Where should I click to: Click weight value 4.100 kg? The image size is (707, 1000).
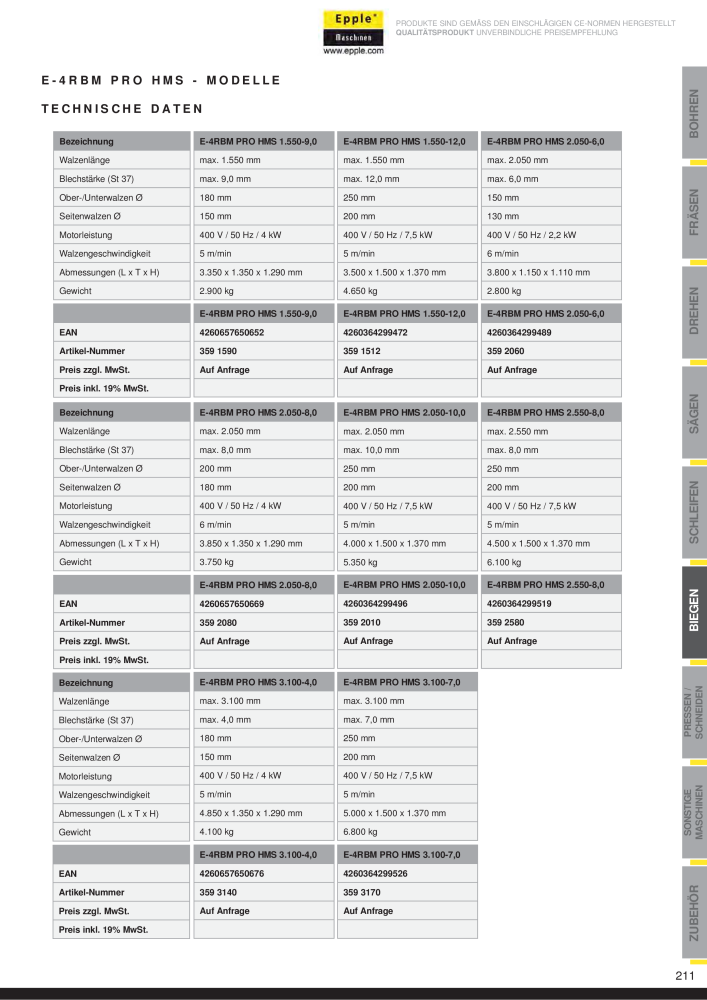[x=217, y=832]
